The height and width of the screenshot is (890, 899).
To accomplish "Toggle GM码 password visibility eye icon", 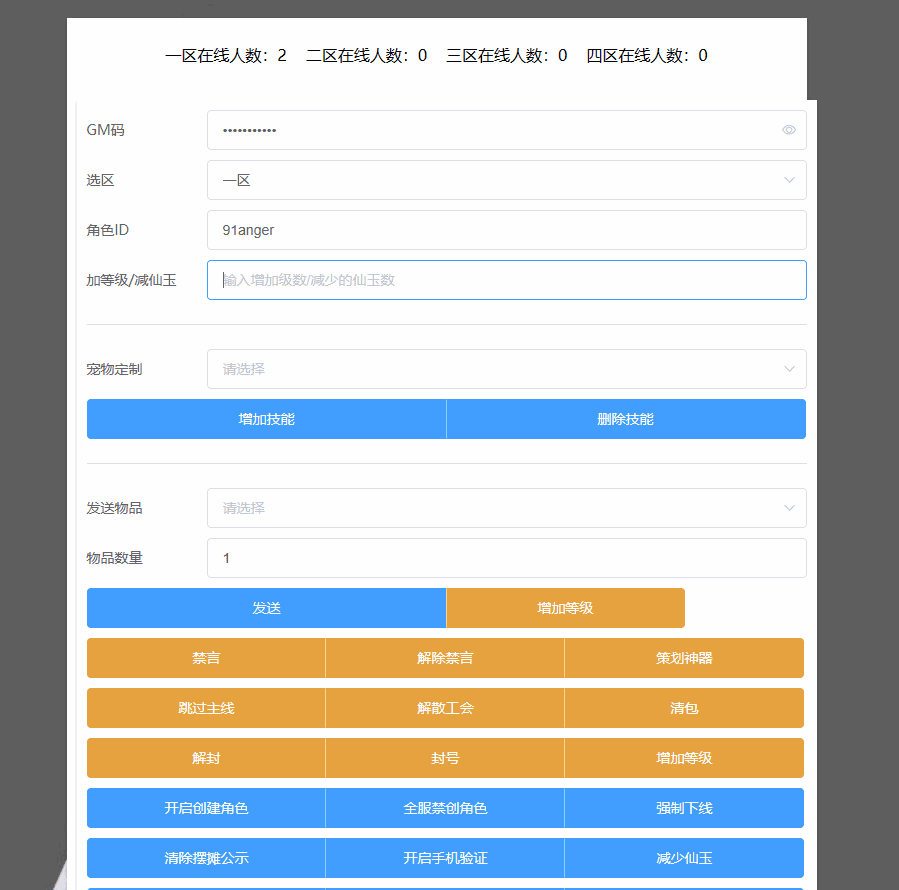I will coord(789,130).
